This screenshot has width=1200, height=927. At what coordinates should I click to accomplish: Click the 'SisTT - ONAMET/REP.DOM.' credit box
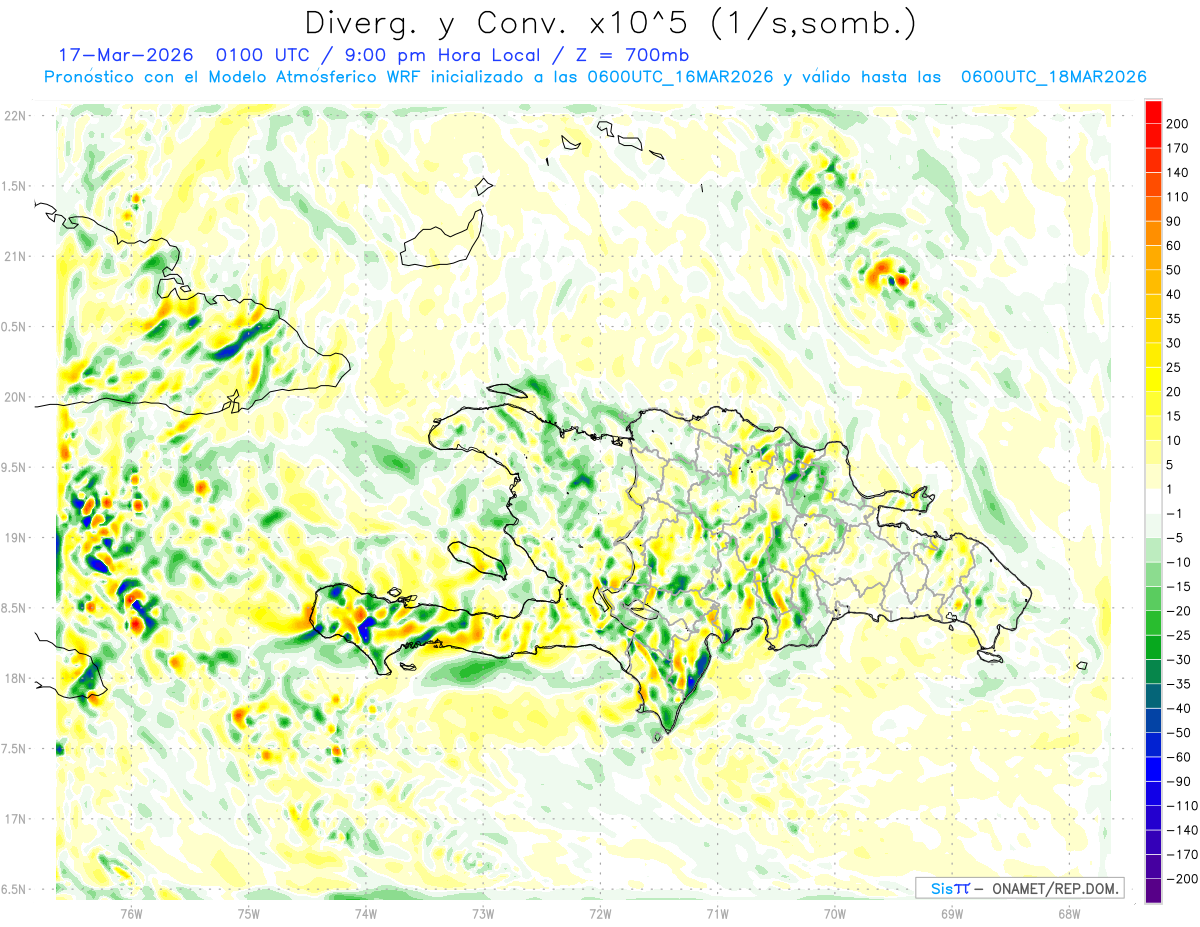[x=1020, y=888]
